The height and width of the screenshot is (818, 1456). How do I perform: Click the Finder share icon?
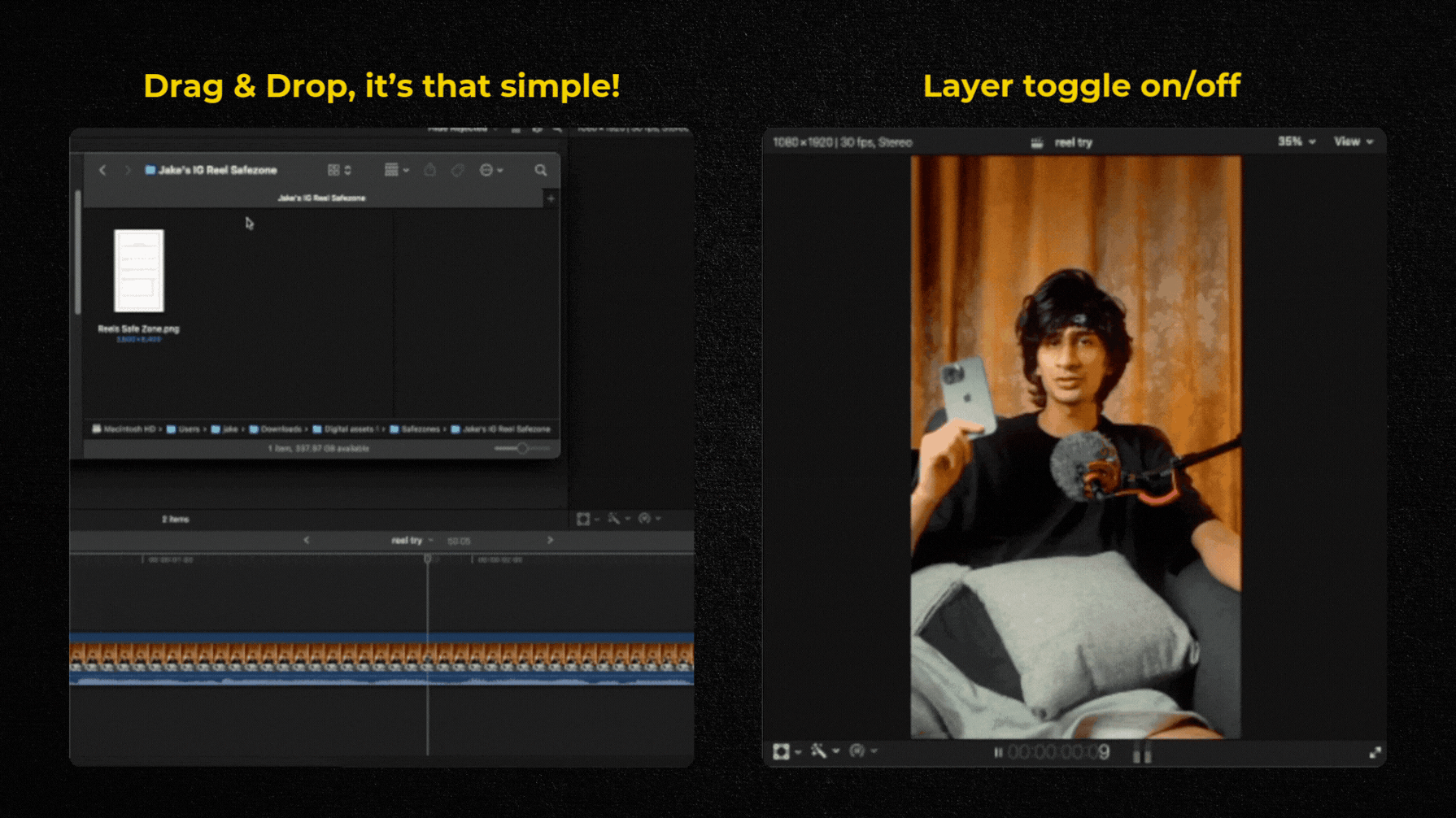(x=430, y=170)
